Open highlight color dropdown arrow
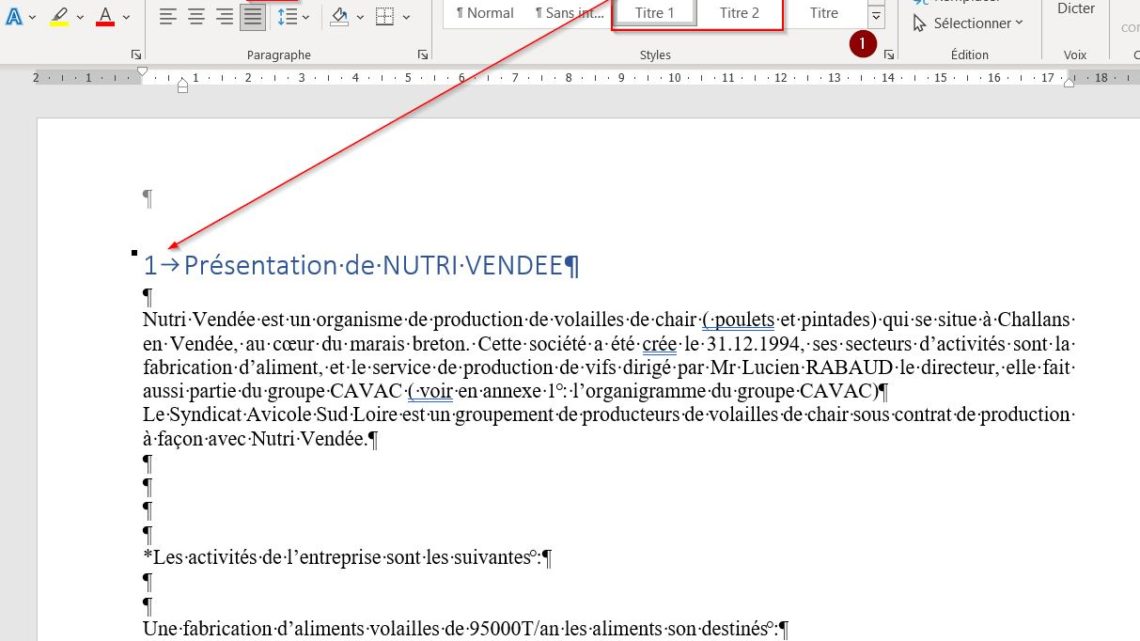The width and height of the screenshot is (1140, 641). pos(80,17)
